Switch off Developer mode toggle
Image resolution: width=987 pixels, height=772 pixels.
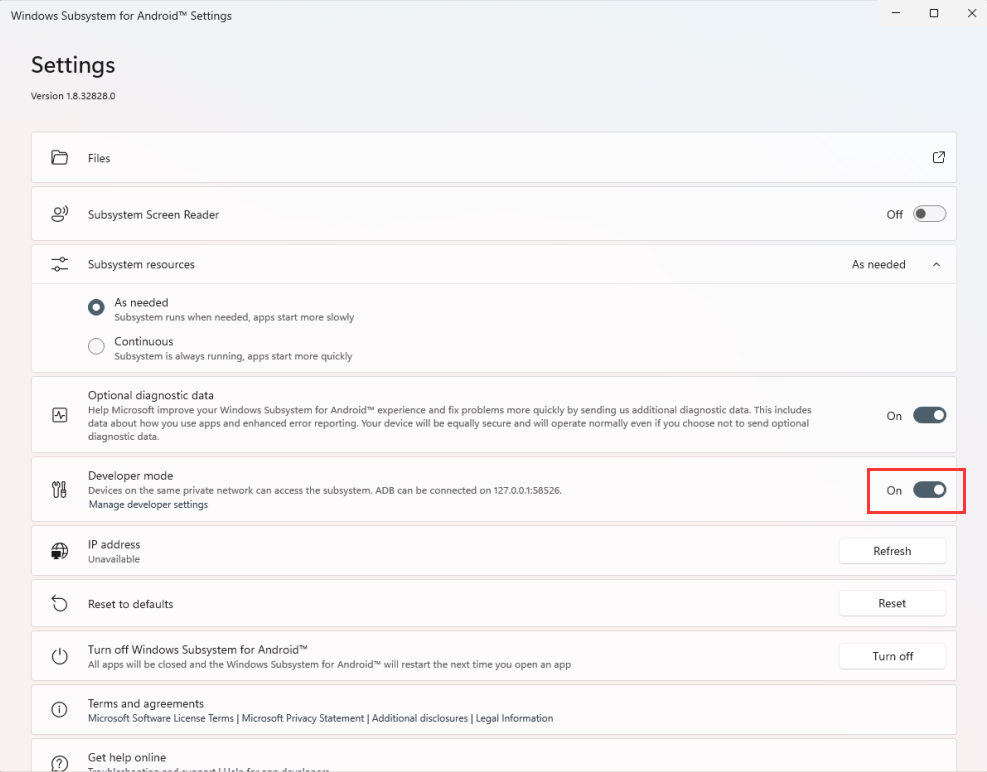click(929, 490)
